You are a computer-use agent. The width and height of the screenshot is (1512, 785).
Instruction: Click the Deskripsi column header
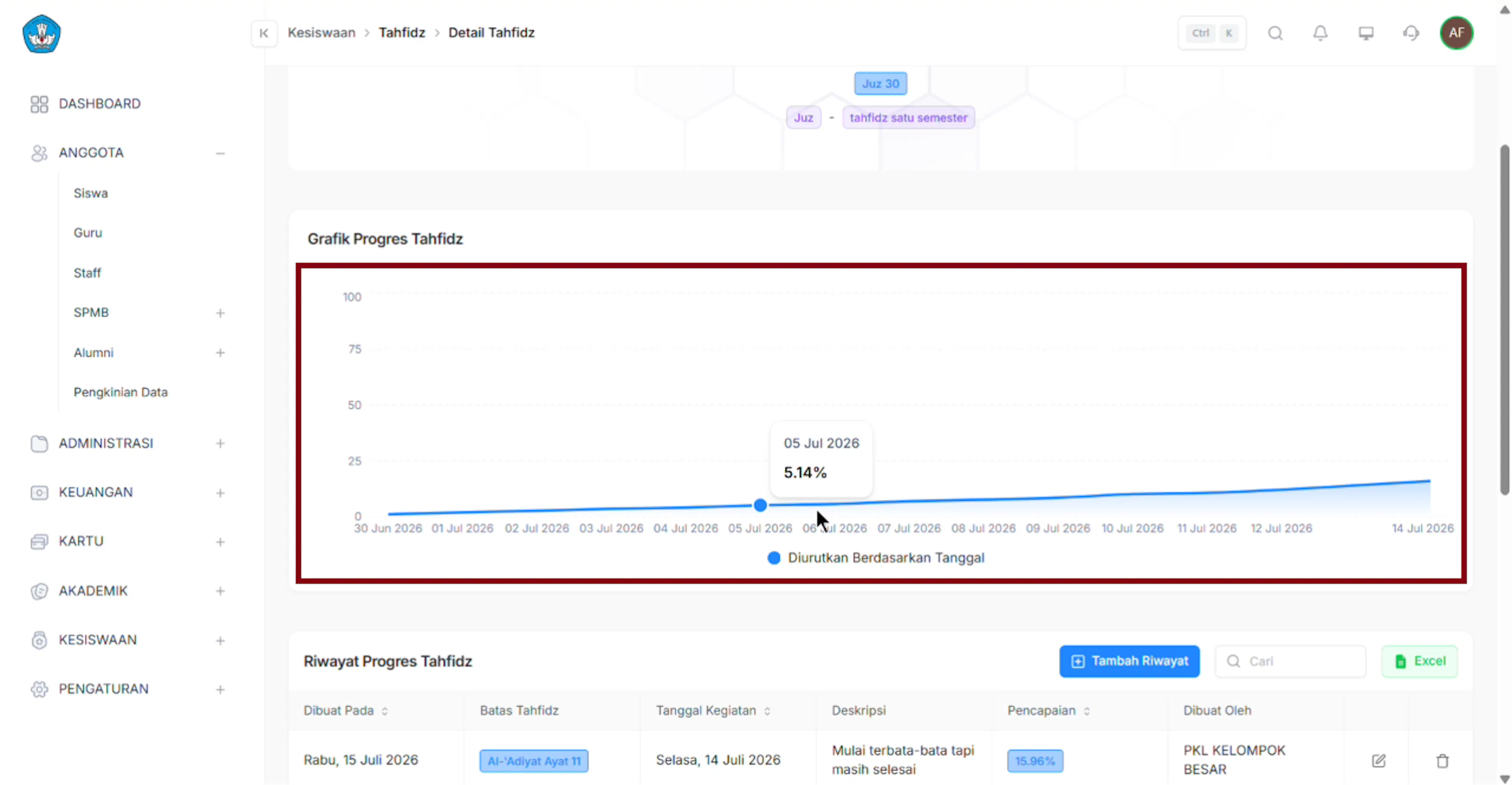tap(858, 711)
